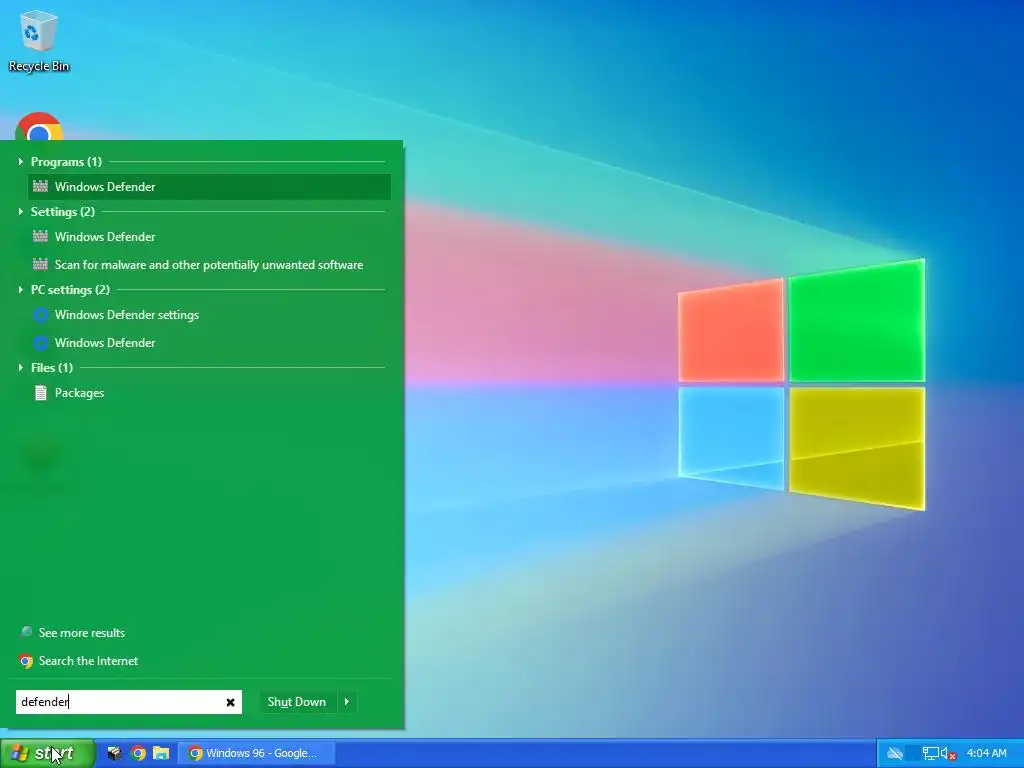Open the Packages file result
This screenshot has width=1024, height=768.
pyautogui.click(x=209, y=392)
